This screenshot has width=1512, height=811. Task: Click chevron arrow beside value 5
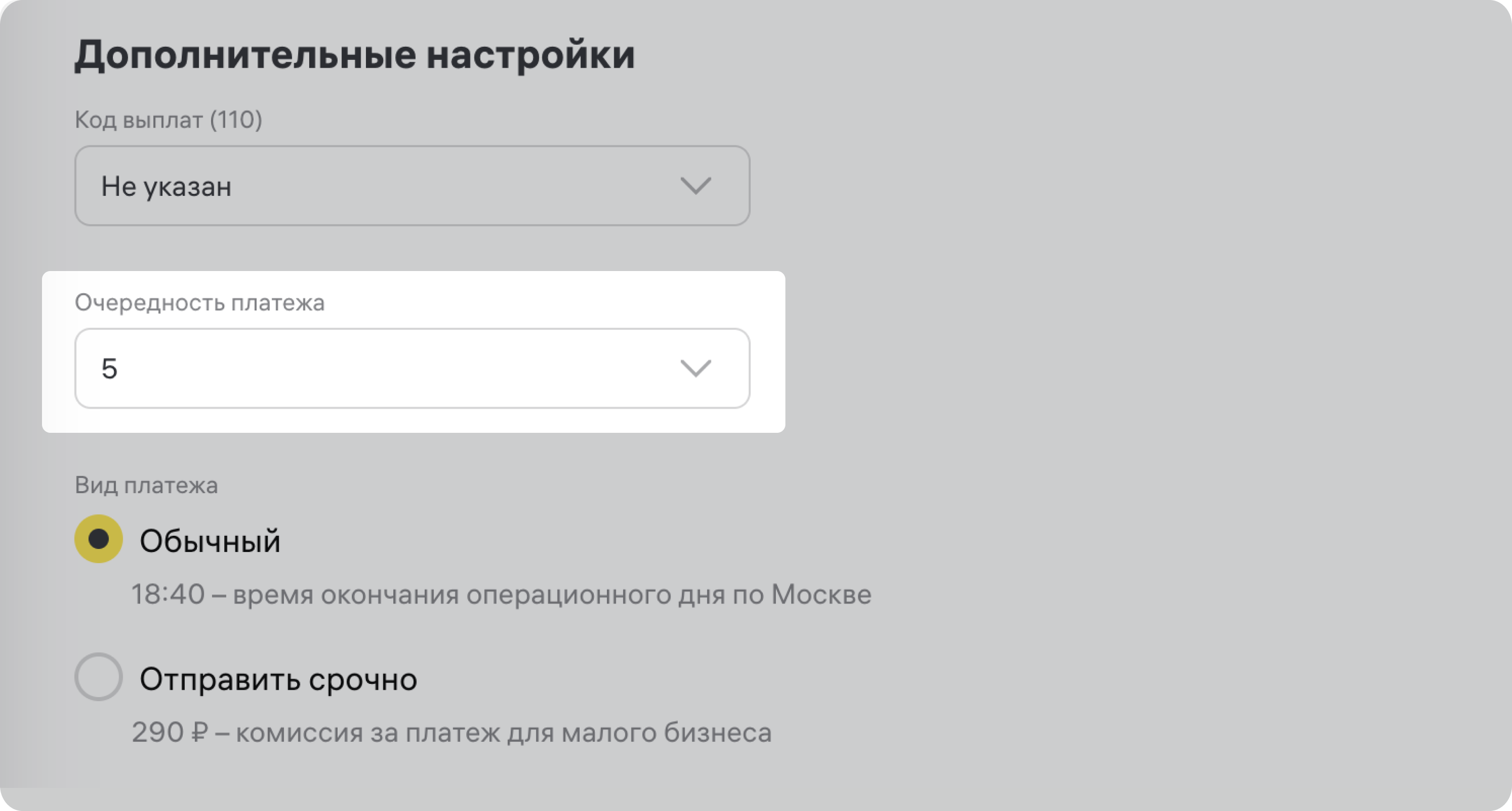point(696,369)
